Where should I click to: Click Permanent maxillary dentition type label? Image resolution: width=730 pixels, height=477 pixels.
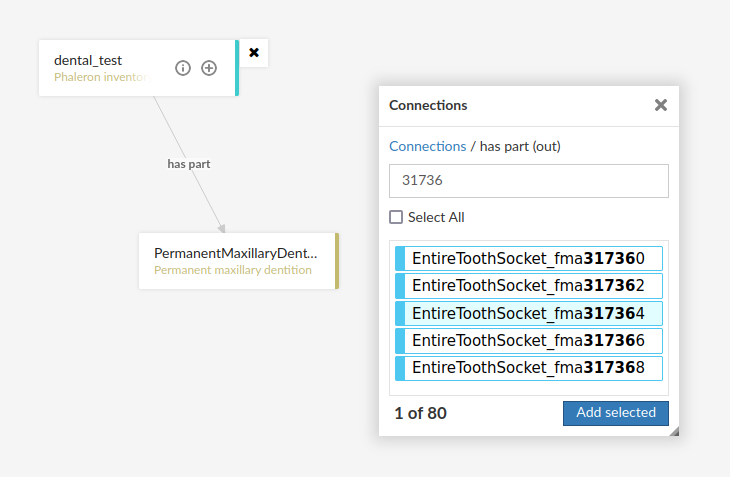(x=233, y=270)
